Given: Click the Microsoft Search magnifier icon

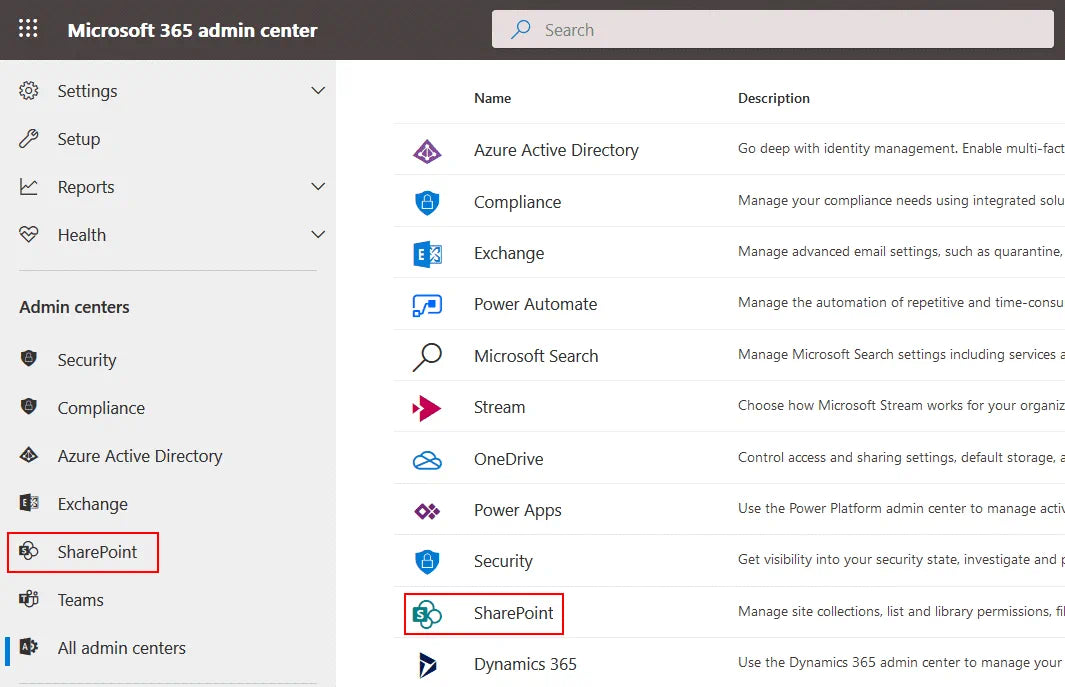Looking at the screenshot, I should pos(427,357).
